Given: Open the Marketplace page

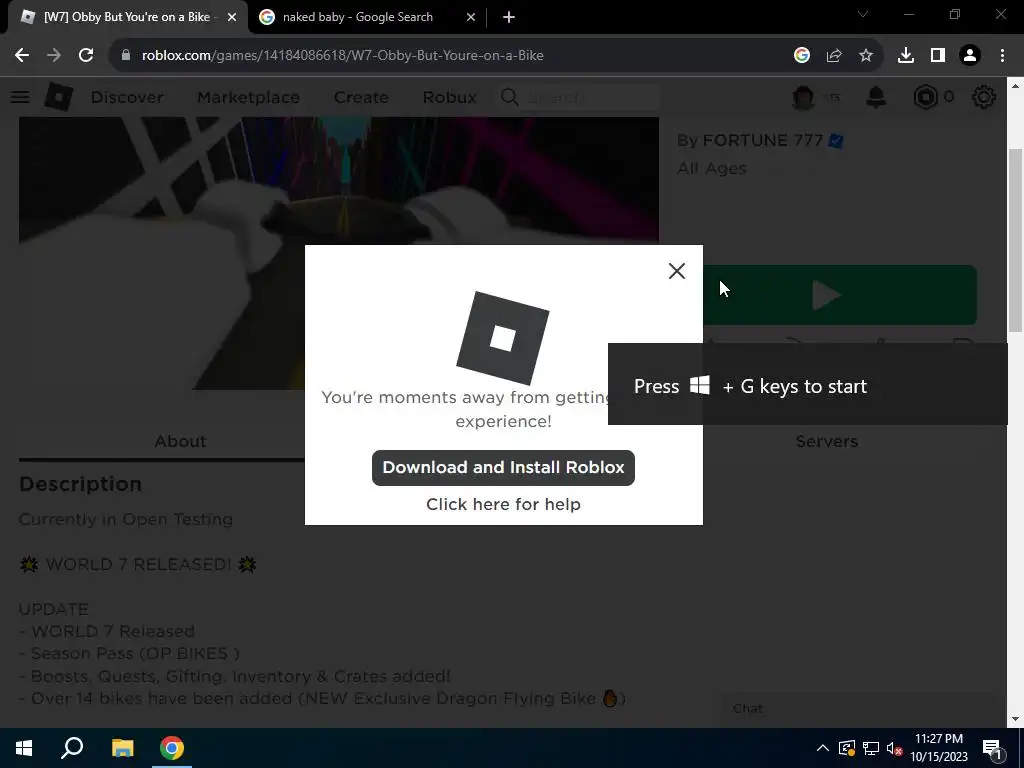Looking at the screenshot, I should [248, 97].
